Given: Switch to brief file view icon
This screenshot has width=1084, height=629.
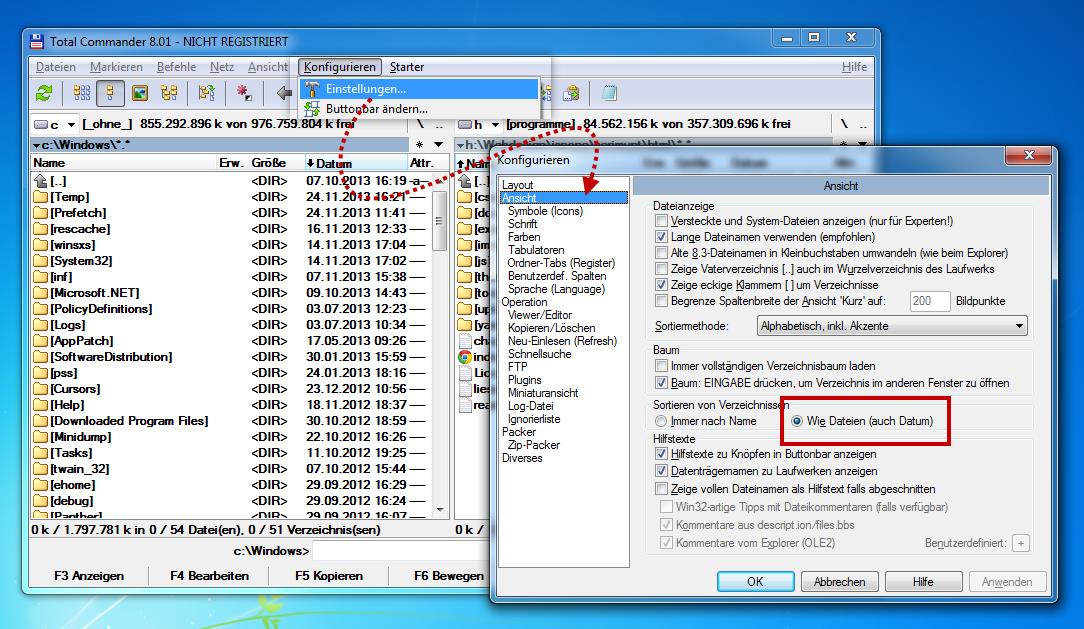Looking at the screenshot, I should click(x=82, y=93).
